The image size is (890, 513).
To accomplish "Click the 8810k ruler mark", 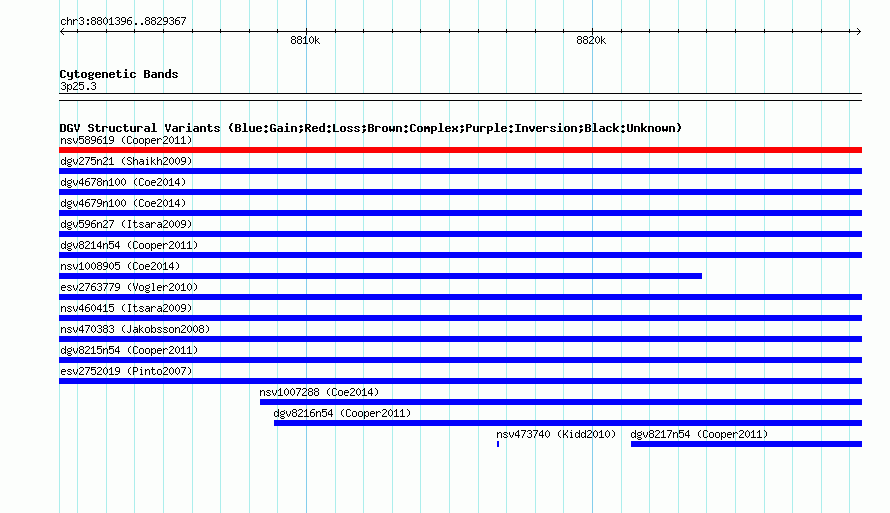I will (x=305, y=40).
